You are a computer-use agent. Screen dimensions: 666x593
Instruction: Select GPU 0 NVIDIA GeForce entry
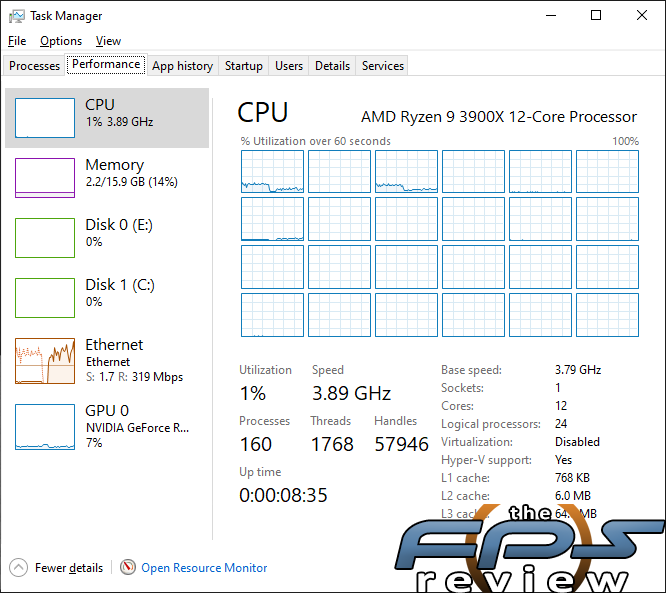(107, 426)
